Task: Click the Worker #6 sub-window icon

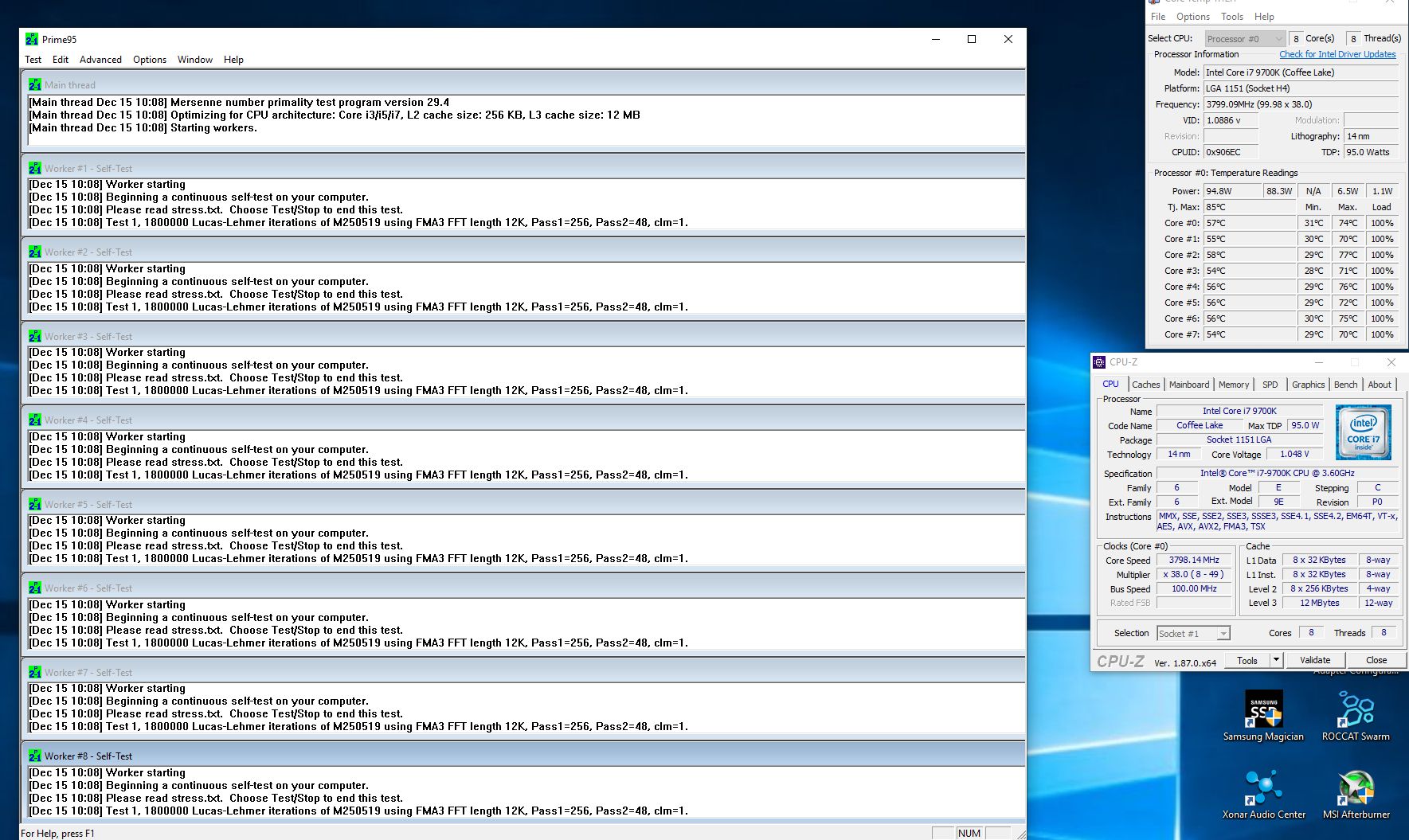Action: pos(35,588)
